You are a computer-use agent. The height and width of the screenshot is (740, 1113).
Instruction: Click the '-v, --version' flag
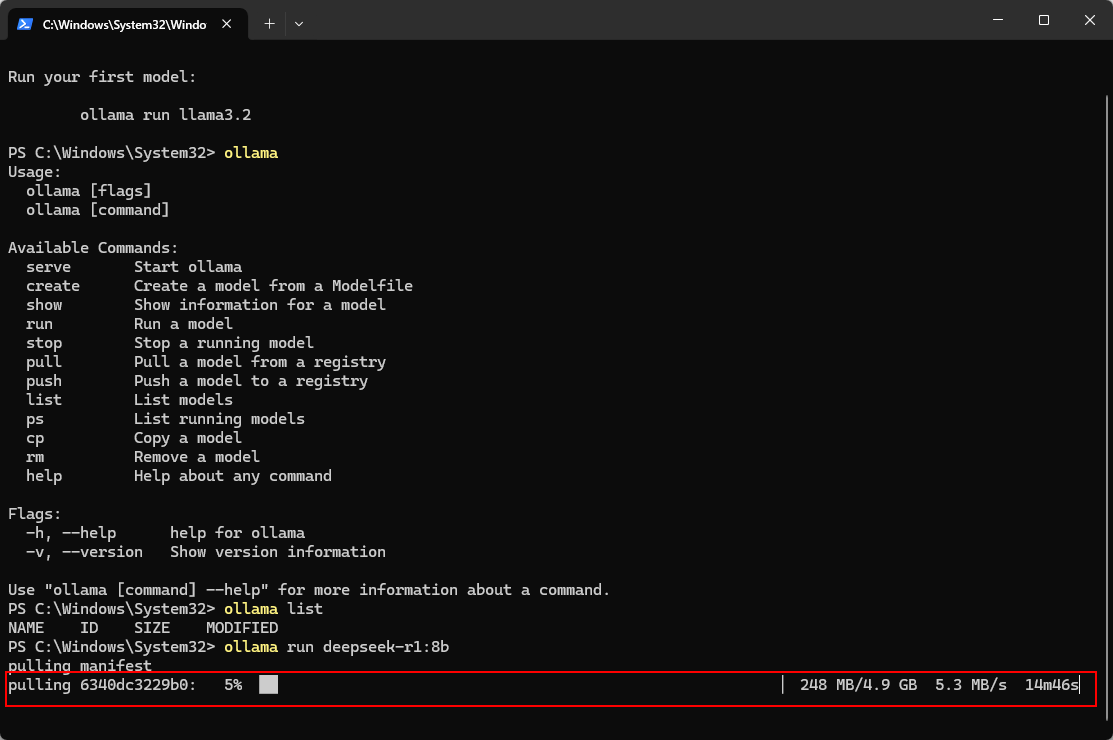click(84, 552)
